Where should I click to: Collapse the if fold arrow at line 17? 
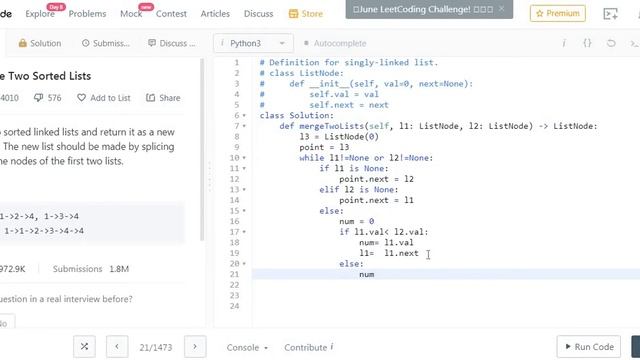[244, 232]
